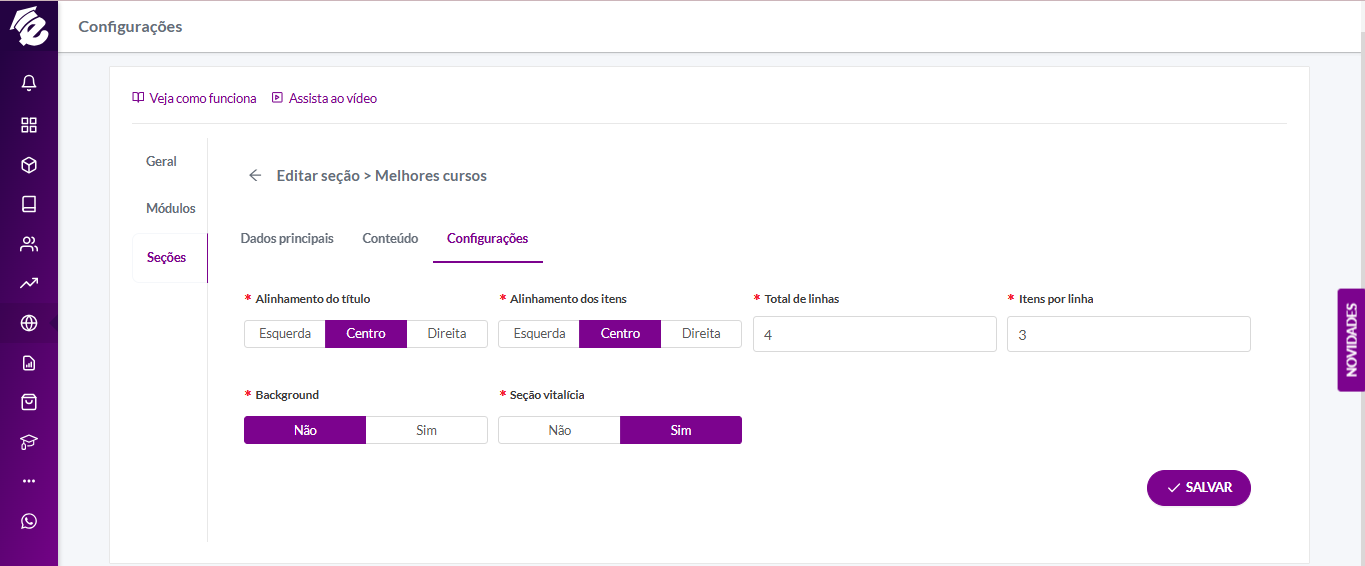Click the SALVAR button
This screenshot has width=1365, height=566.
(x=1199, y=488)
